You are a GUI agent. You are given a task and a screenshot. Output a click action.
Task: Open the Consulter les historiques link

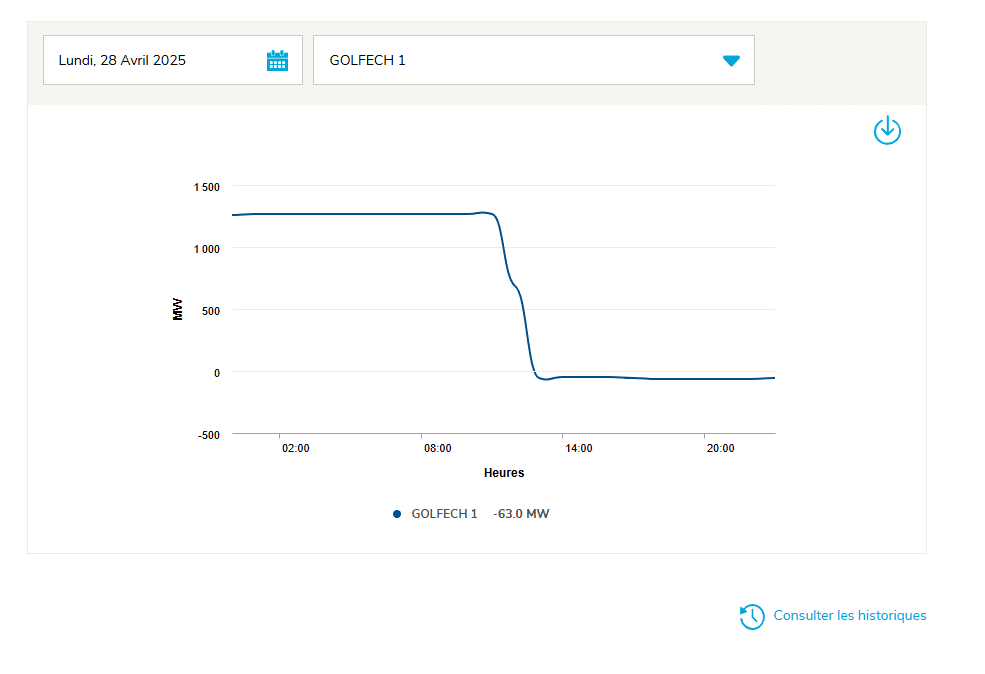849,616
